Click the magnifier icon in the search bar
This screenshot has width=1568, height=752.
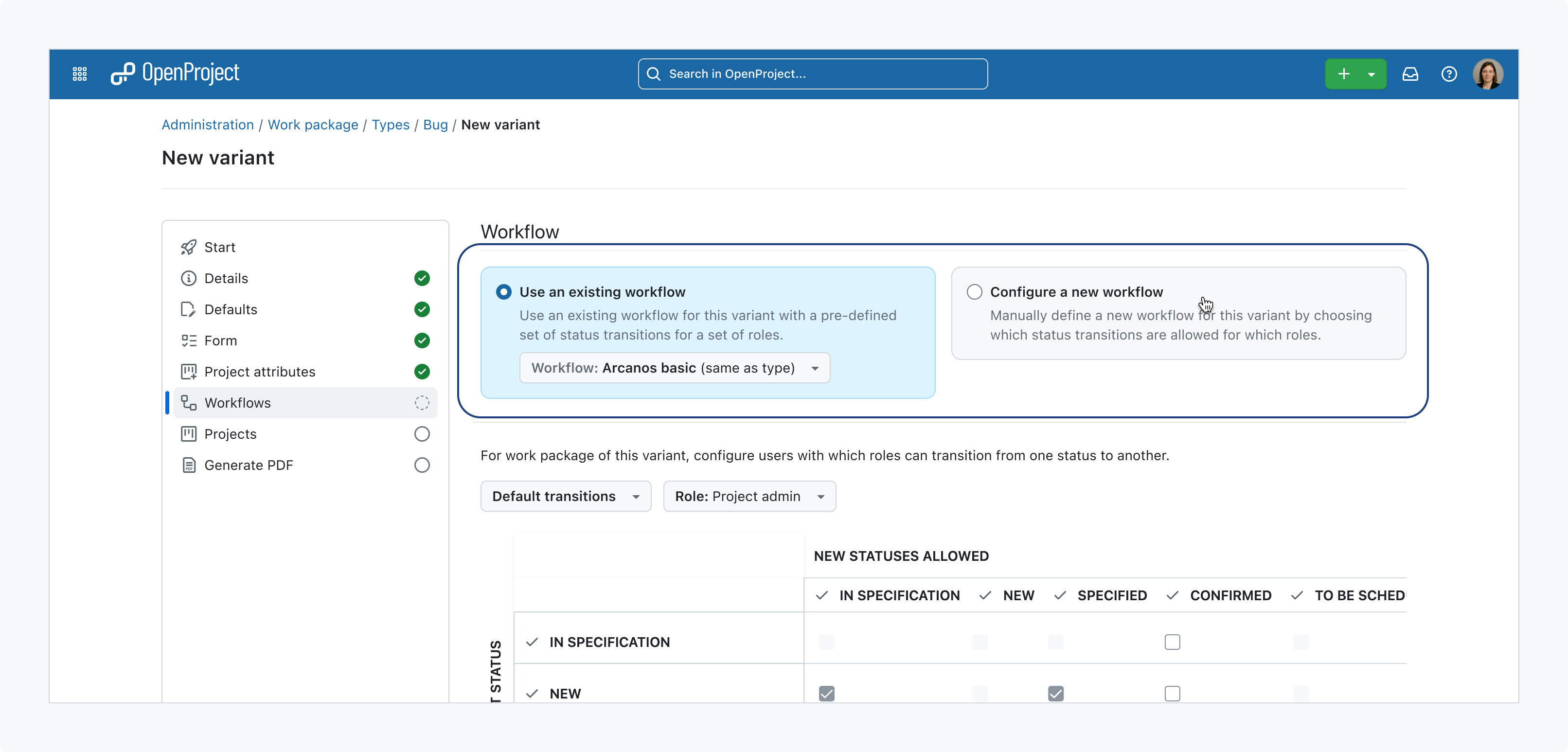(x=653, y=73)
